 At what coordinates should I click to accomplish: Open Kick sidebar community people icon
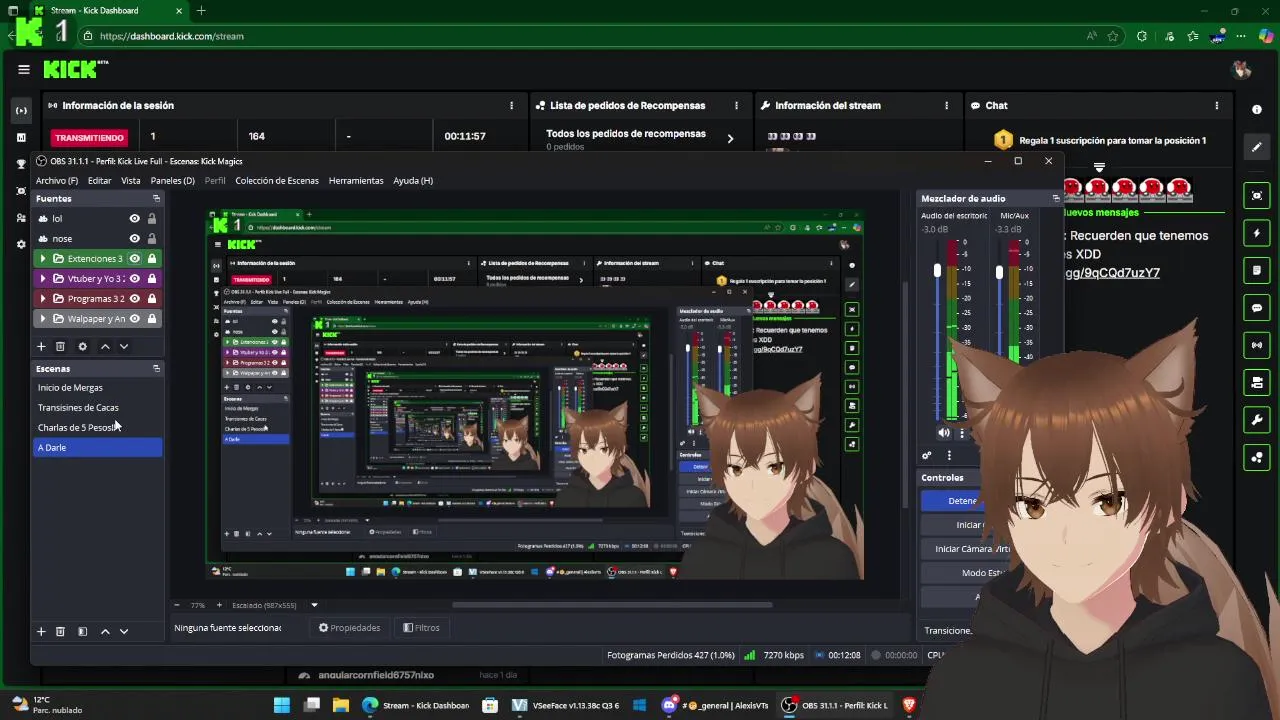21,217
